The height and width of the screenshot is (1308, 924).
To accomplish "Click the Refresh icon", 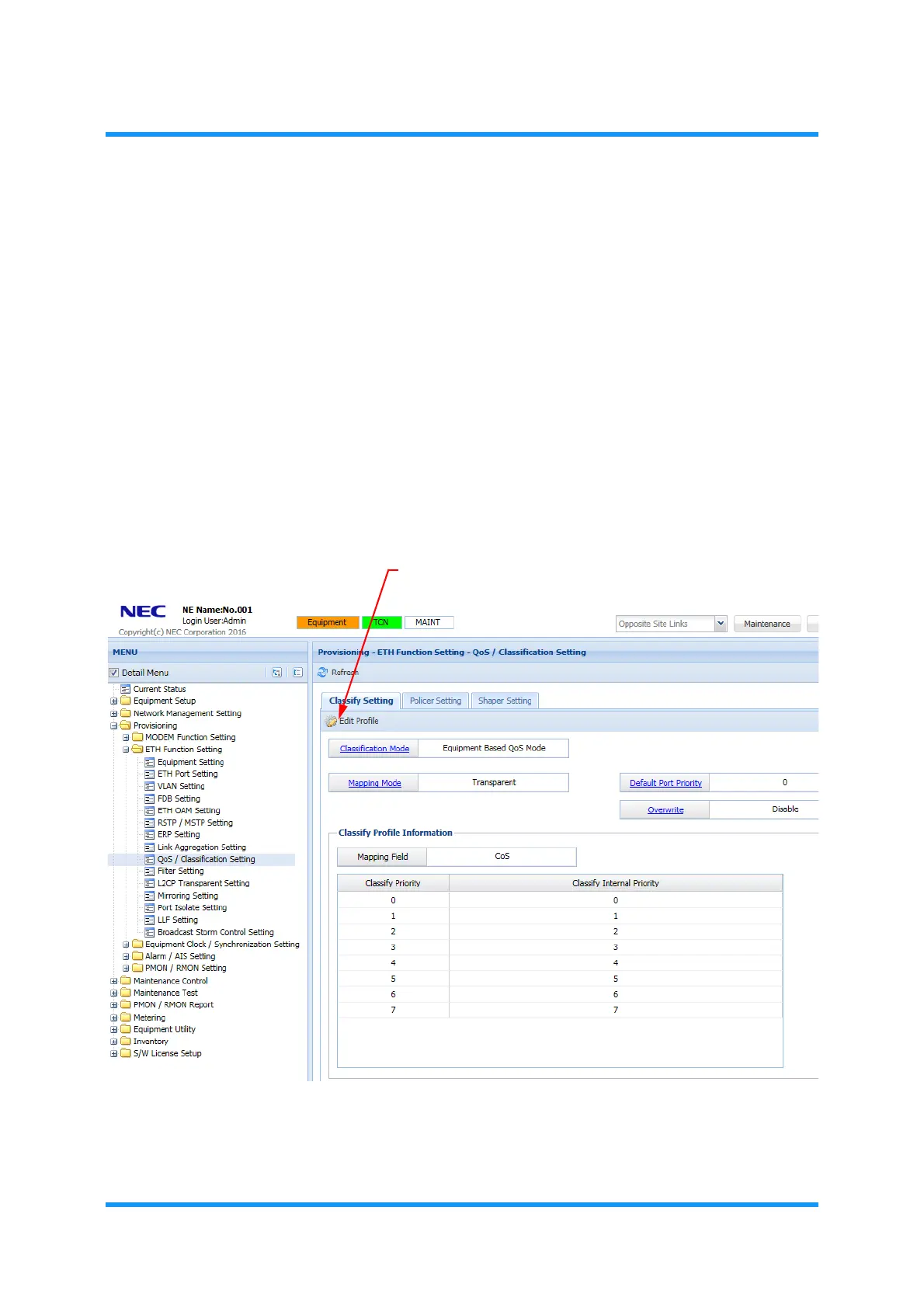I will pos(323,673).
